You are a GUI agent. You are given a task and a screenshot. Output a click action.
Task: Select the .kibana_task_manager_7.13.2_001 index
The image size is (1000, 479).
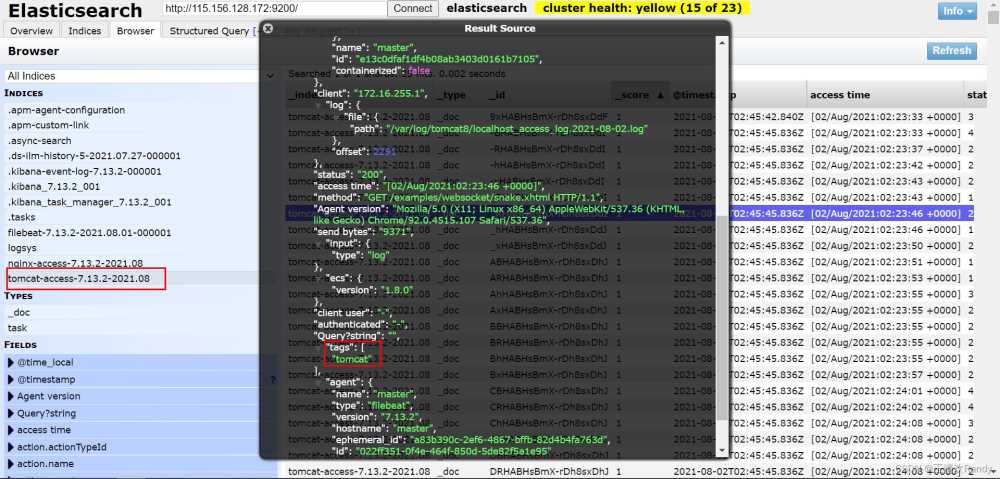[x=90, y=202]
